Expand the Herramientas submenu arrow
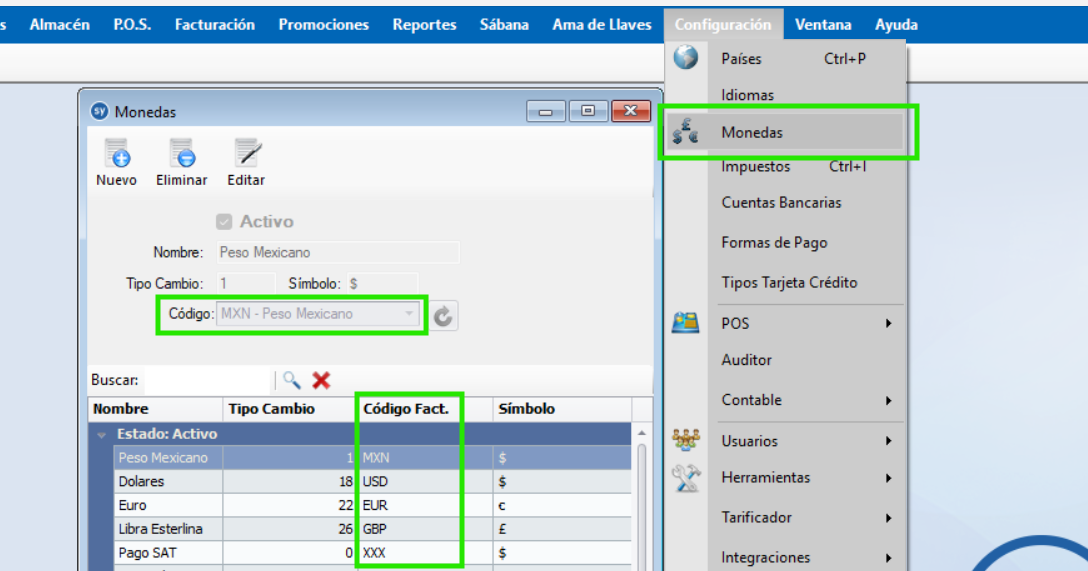The width and height of the screenshot is (1088, 571). 888,478
